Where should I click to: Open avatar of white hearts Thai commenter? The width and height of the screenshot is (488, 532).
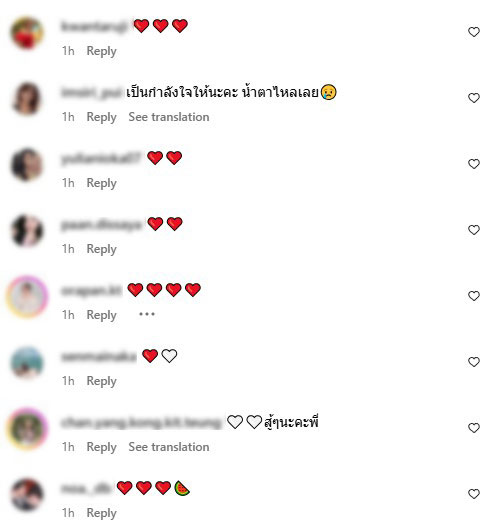(x=27, y=429)
